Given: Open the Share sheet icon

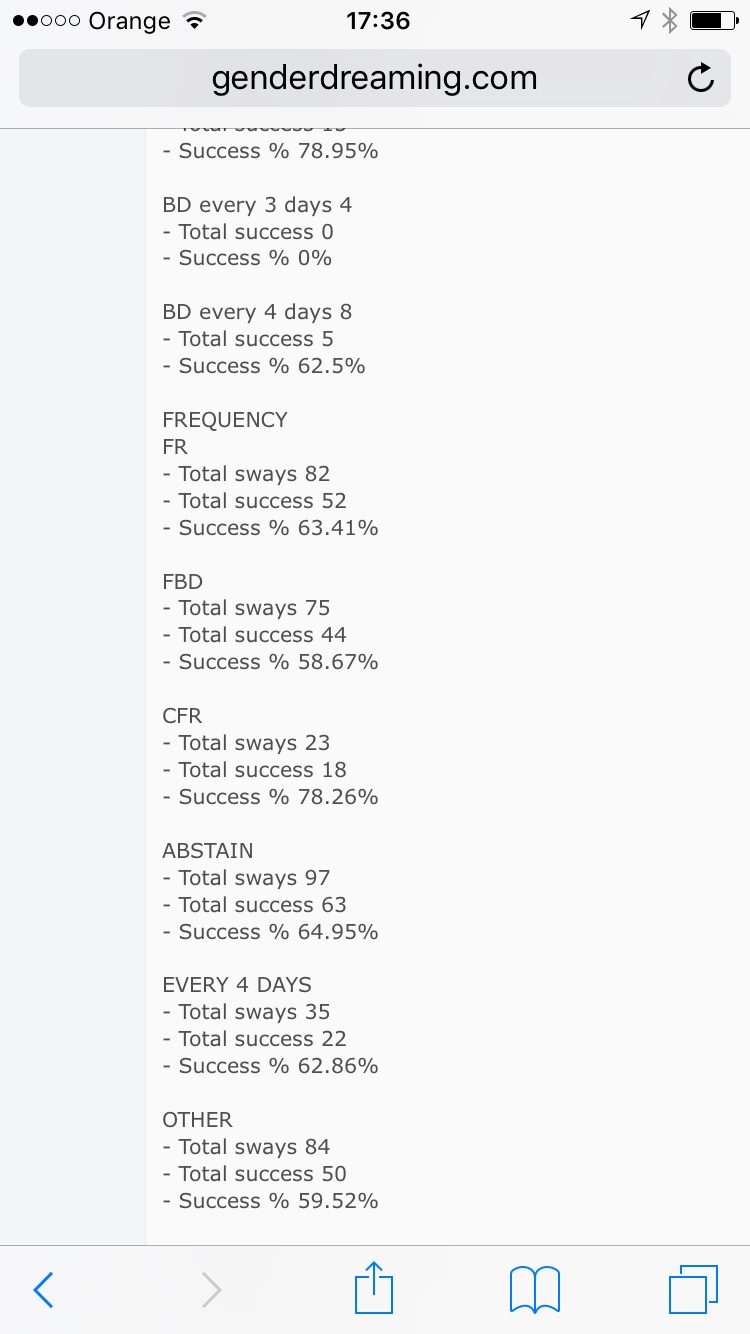Looking at the screenshot, I should [x=372, y=1288].
